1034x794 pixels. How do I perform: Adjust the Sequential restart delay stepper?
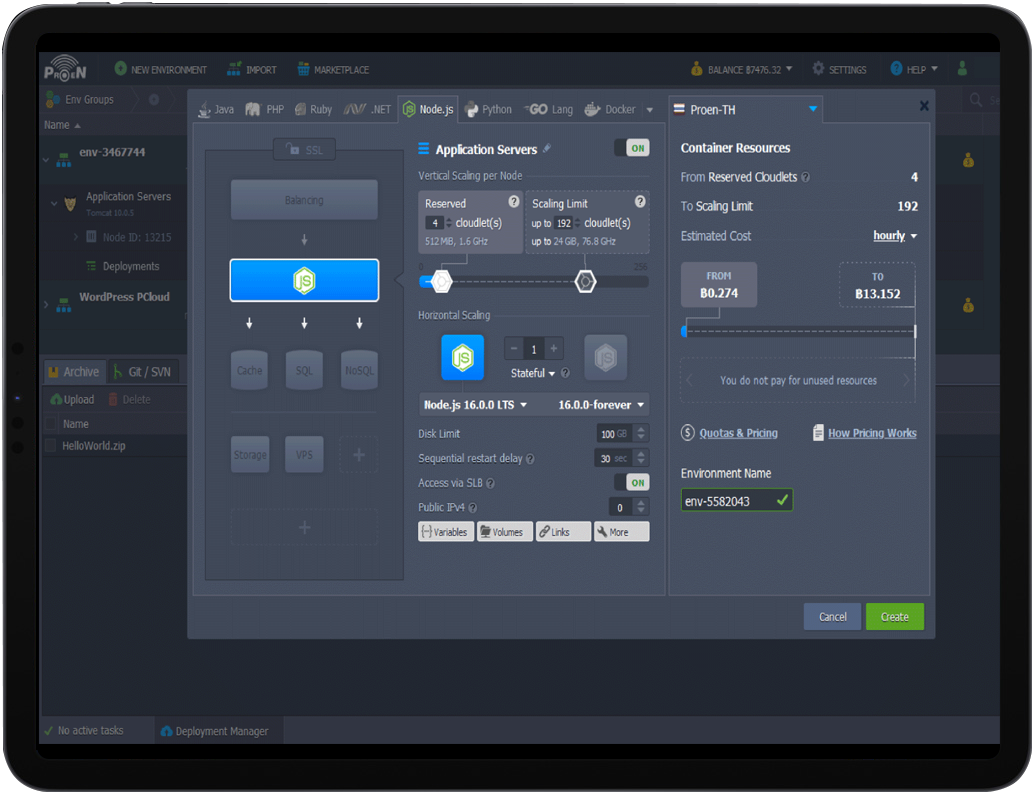640,458
